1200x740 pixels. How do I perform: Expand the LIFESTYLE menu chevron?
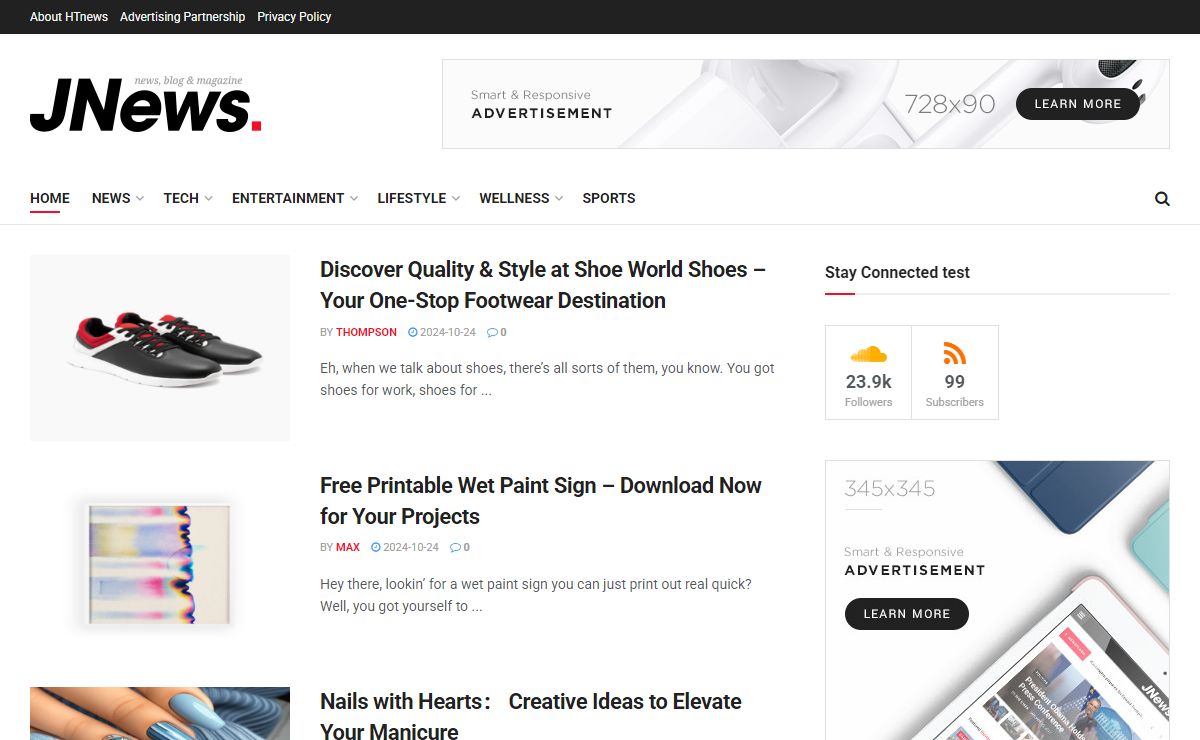[455, 199]
